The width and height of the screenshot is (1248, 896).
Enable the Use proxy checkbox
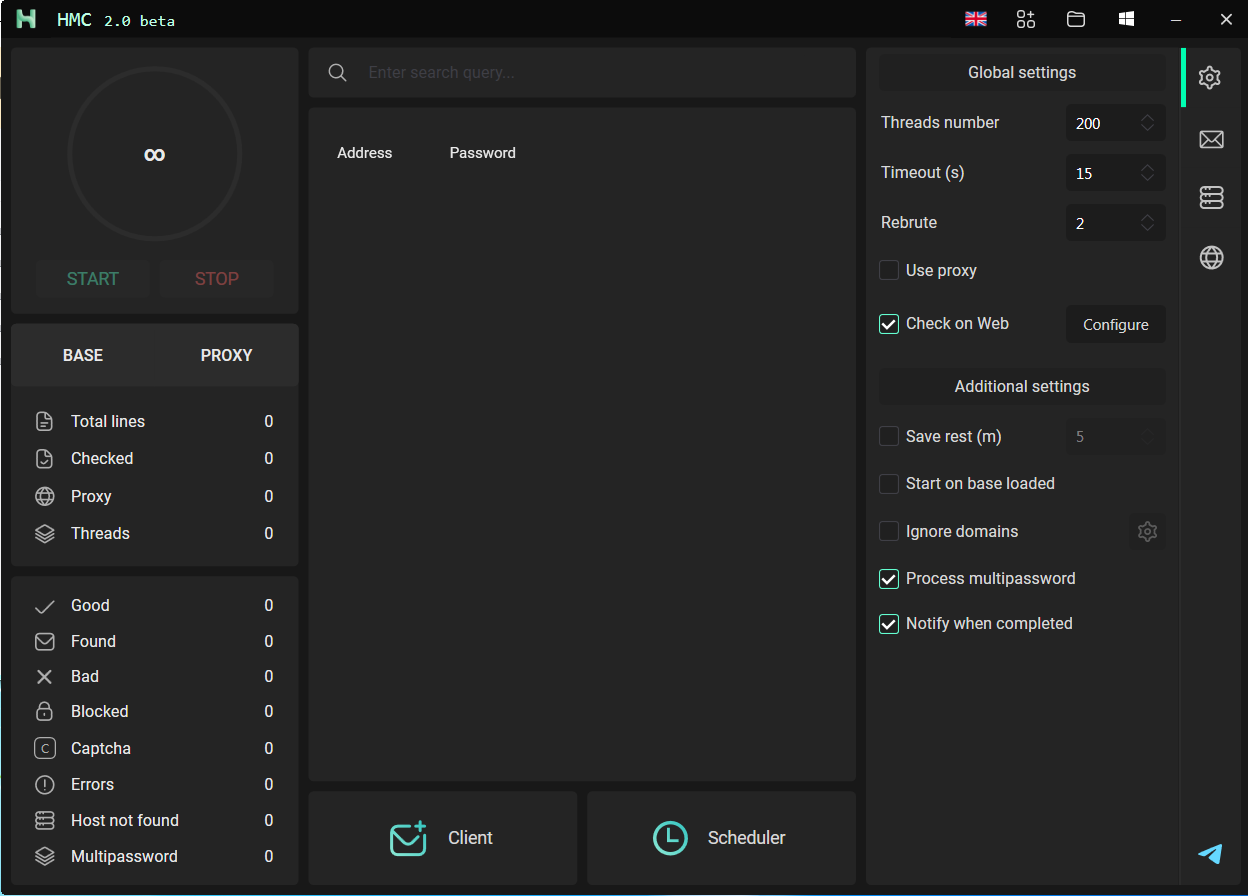(889, 270)
